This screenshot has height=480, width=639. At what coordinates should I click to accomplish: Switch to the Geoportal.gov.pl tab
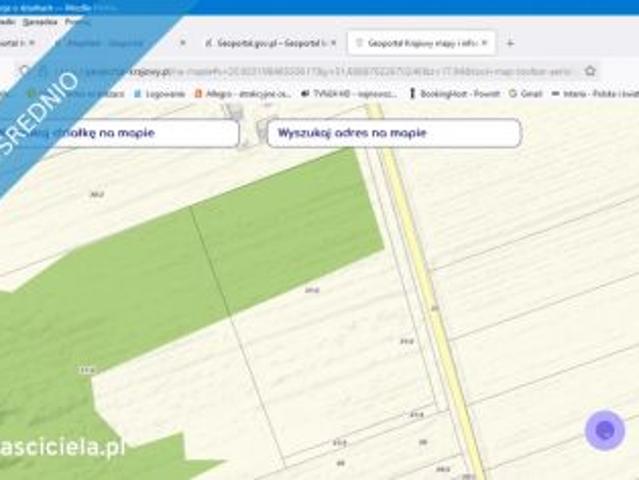click(263, 43)
